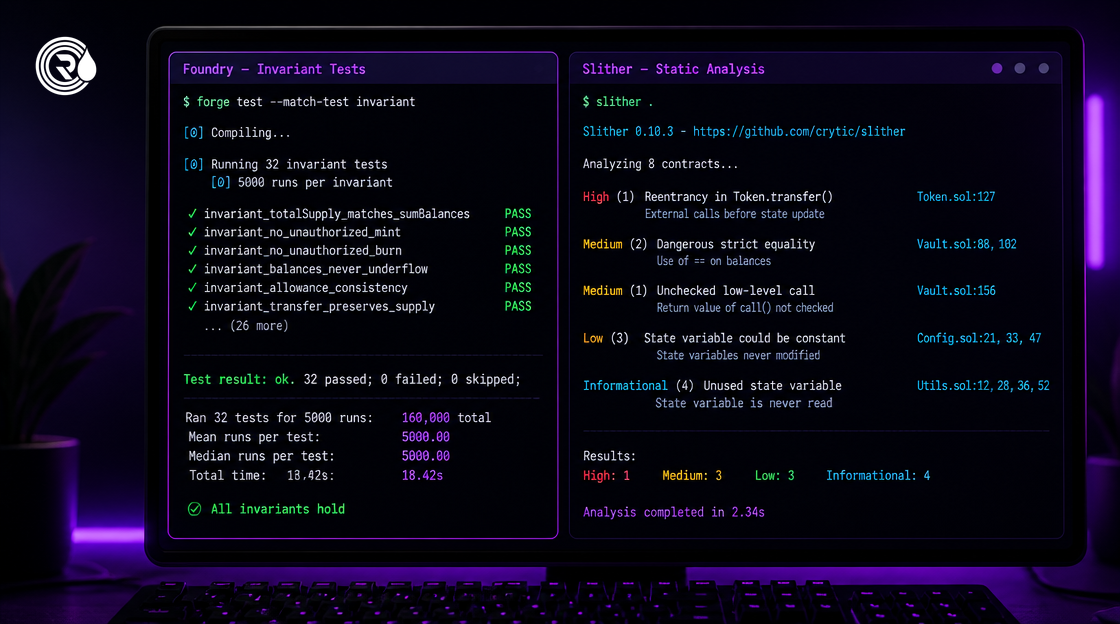Open the Utils.sol:12, 28, 36, 52 reference
The image size is (1120, 624).
tap(983, 386)
